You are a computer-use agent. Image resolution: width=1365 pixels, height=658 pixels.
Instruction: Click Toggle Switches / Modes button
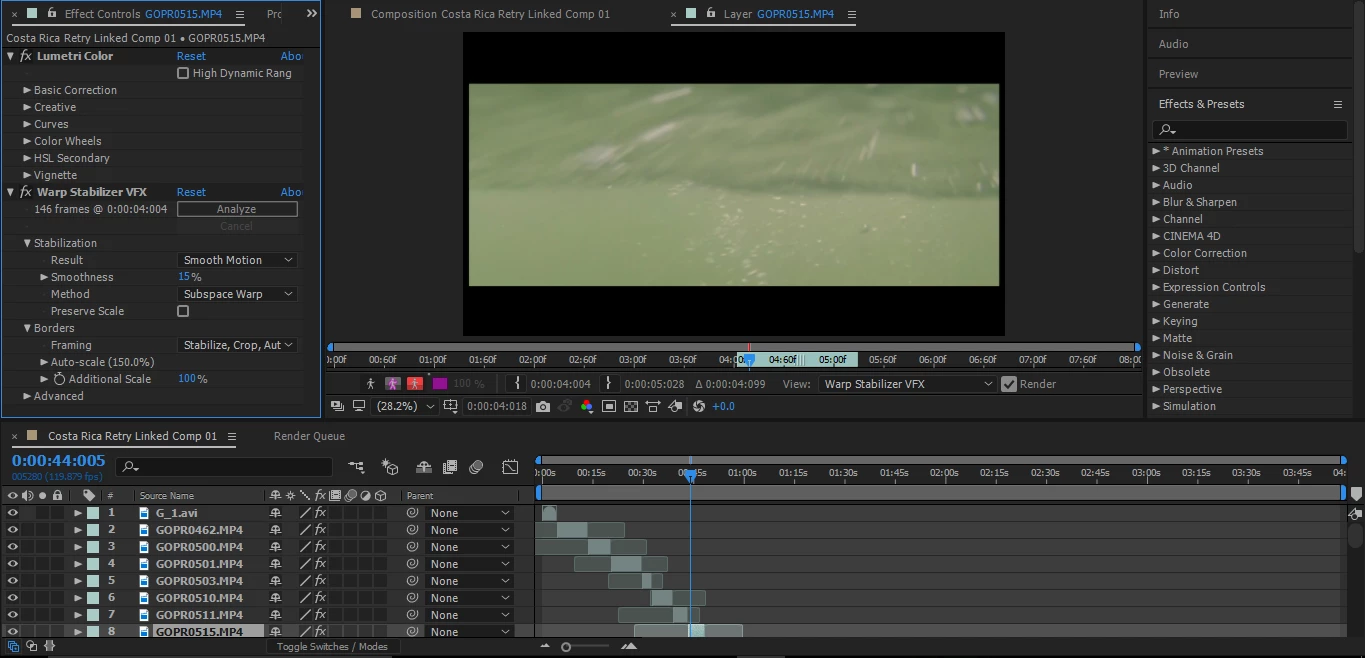tap(332, 646)
